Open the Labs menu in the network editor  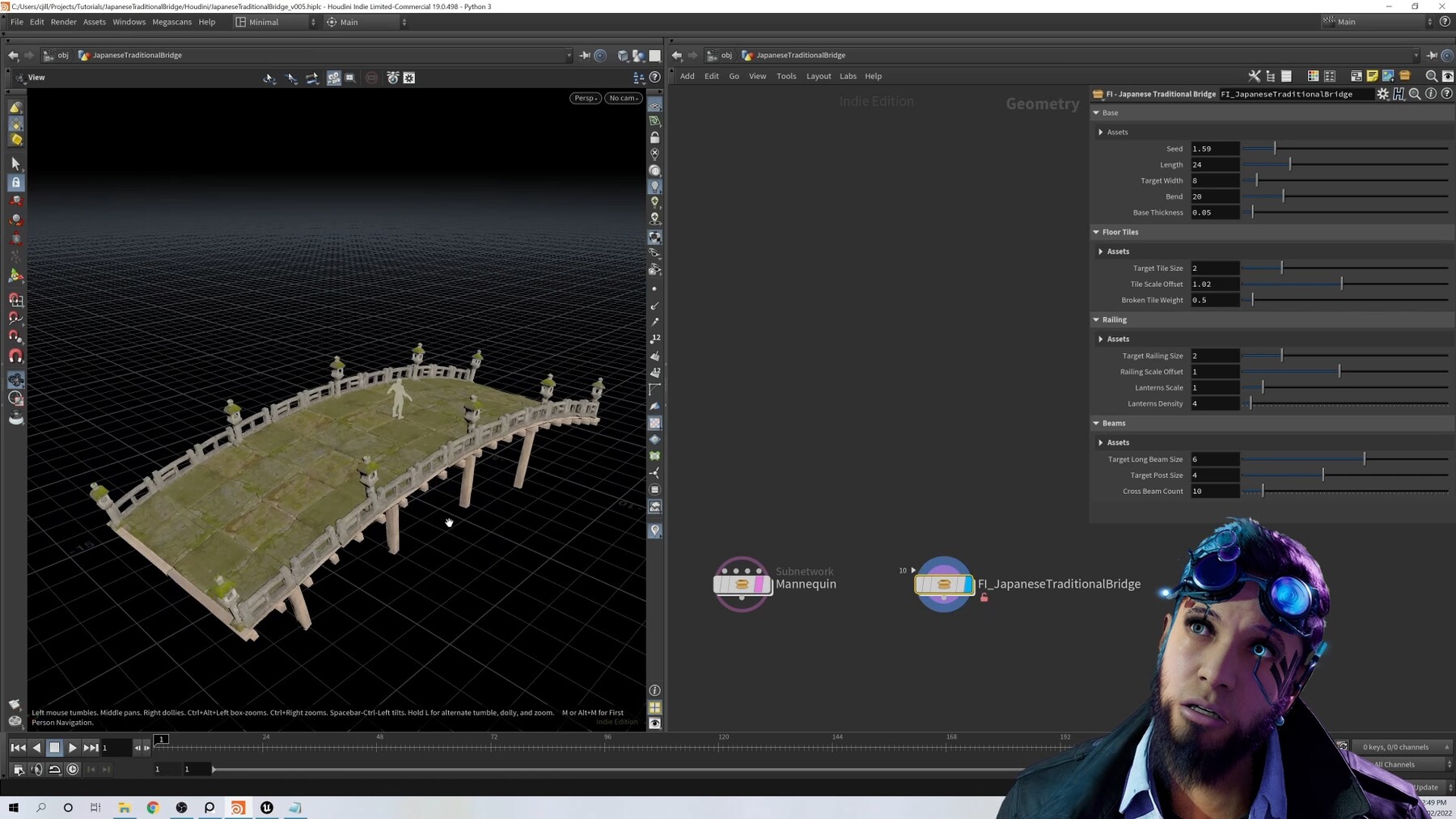tap(848, 76)
